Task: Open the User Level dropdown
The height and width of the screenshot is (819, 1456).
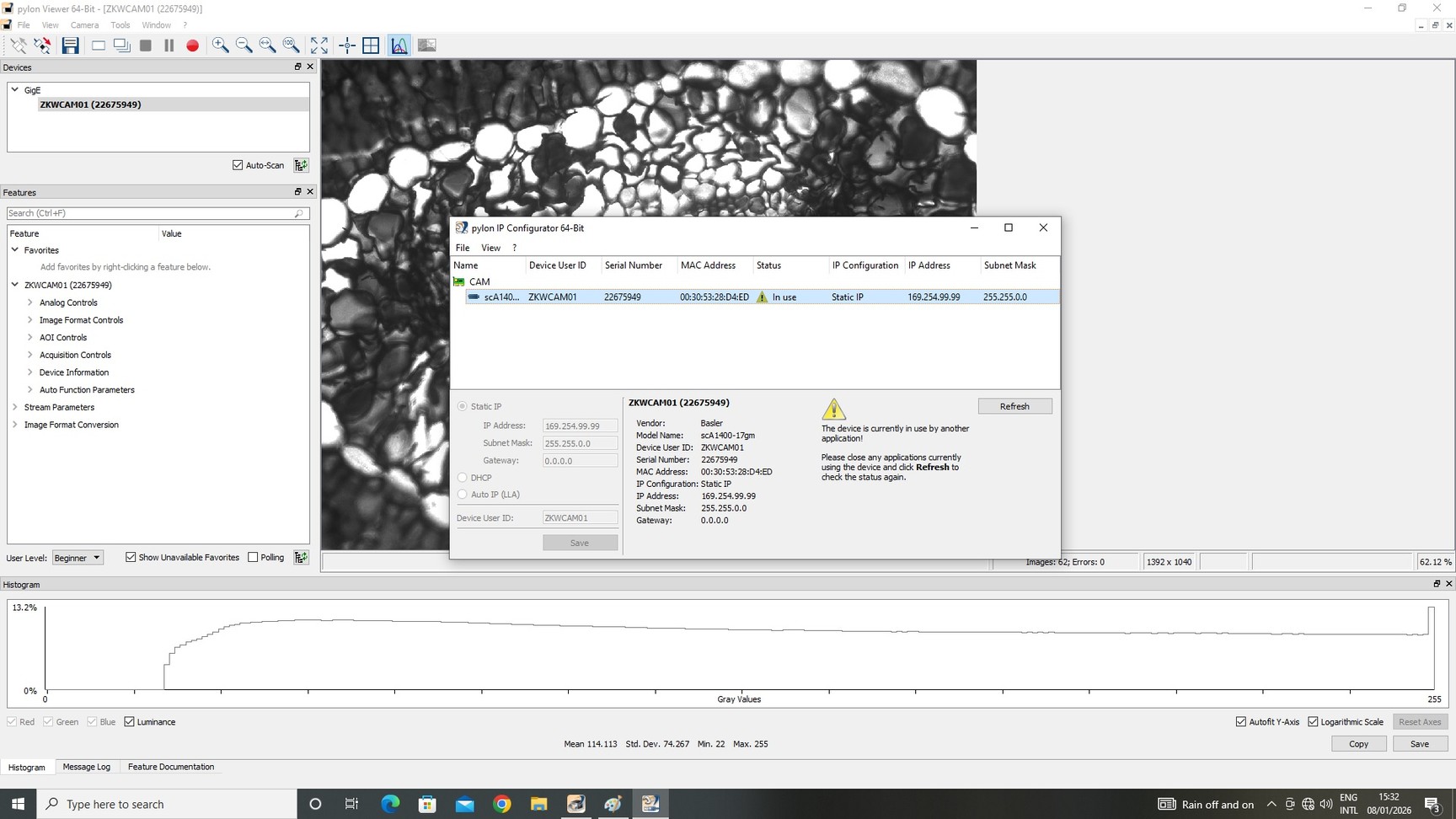Action: click(x=78, y=558)
